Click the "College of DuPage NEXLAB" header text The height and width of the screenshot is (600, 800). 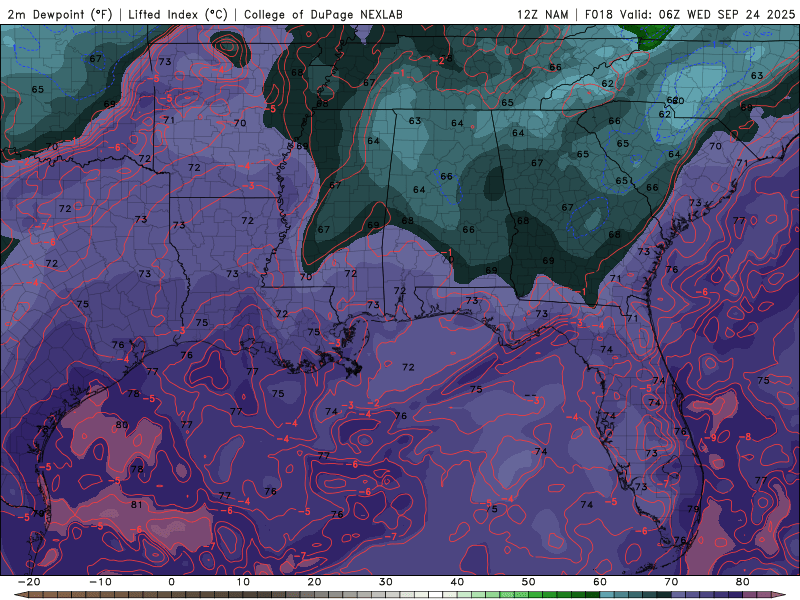(323, 14)
